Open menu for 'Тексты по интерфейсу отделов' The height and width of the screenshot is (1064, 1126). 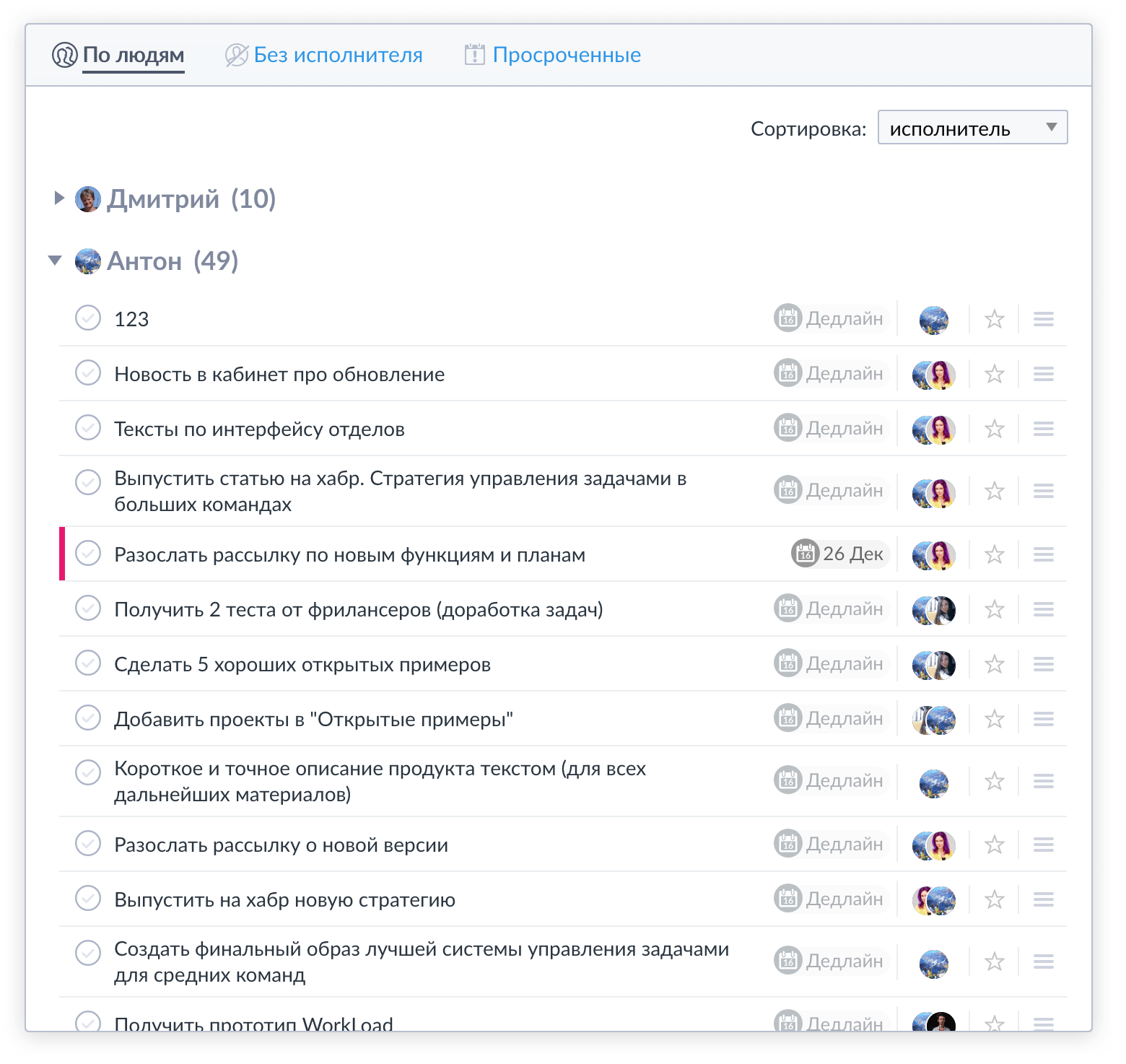[1043, 428]
